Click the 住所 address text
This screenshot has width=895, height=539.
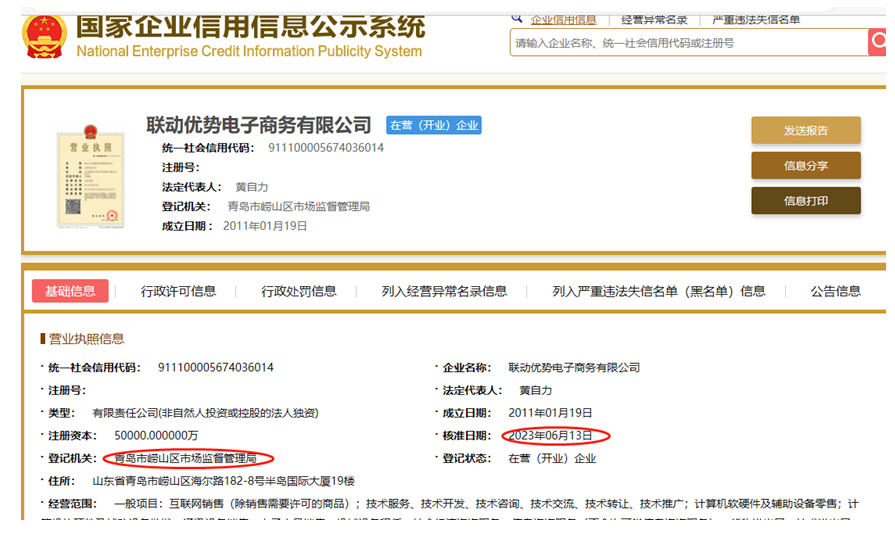point(223,481)
